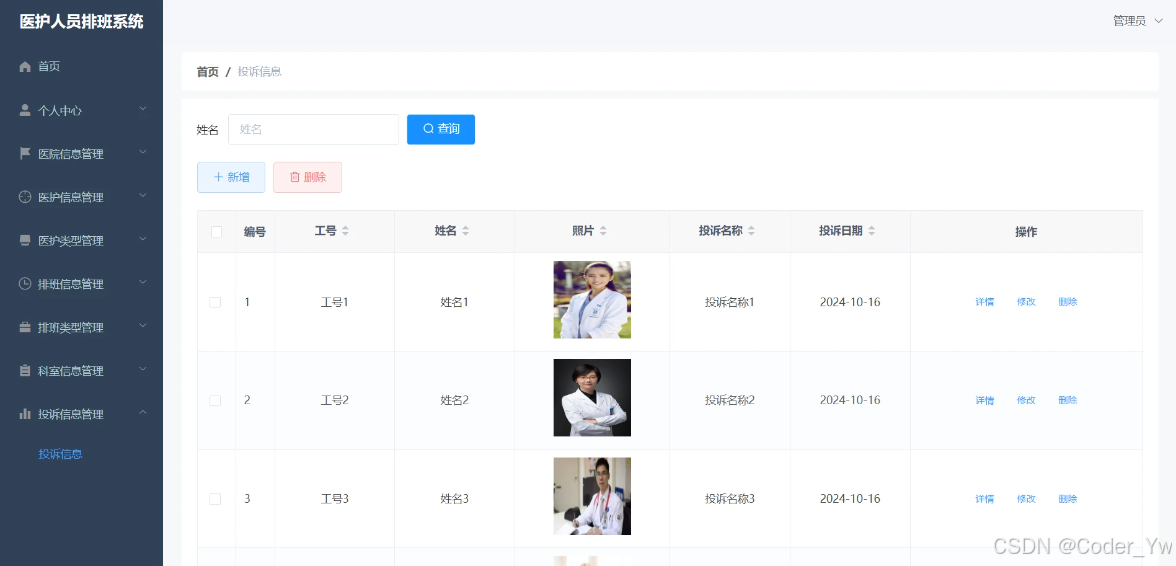Click 修改 for row 姓名3

(x=1026, y=499)
